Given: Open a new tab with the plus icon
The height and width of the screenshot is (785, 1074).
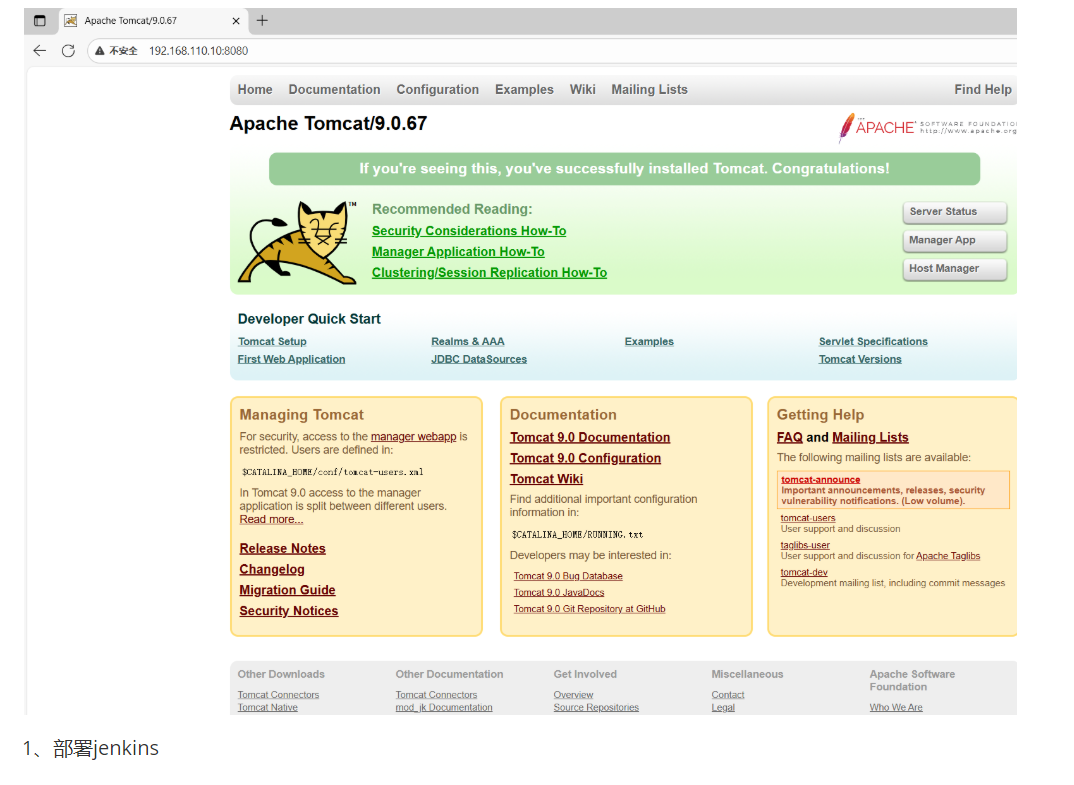Looking at the screenshot, I should click(x=262, y=21).
